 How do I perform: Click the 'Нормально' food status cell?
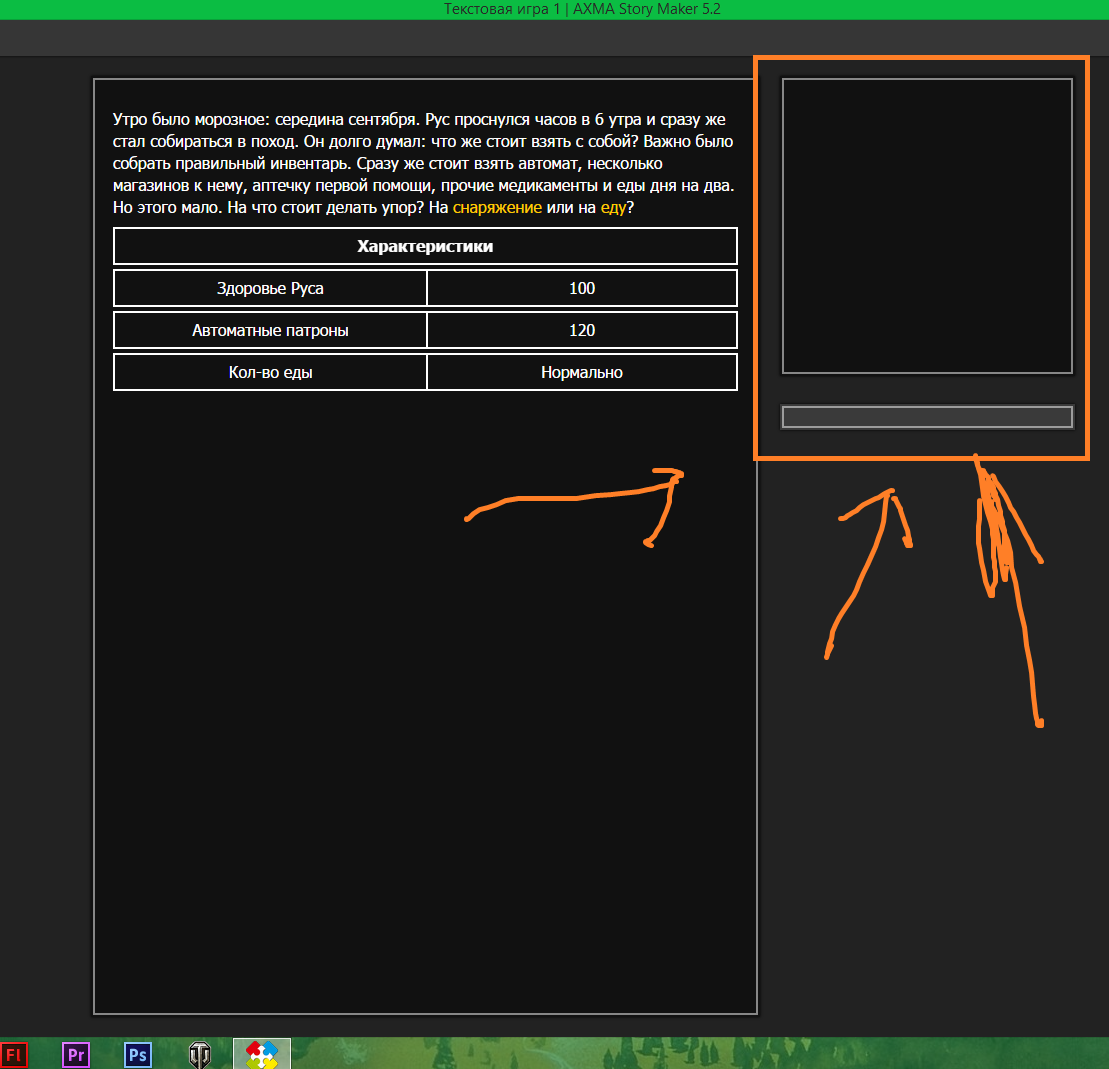582,372
